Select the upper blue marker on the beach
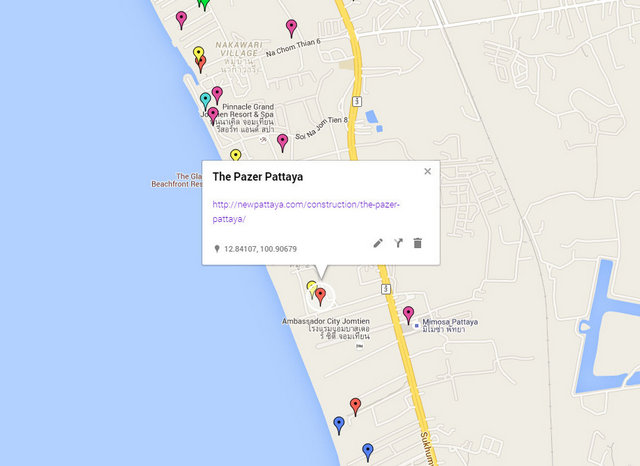This screenshot has height=466, width=640. [x=339, y=425]
